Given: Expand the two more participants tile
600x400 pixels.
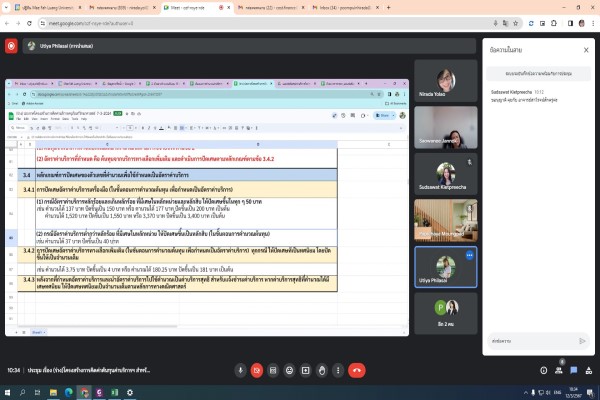Looking at the screenshot, I should tap(446, 313).
